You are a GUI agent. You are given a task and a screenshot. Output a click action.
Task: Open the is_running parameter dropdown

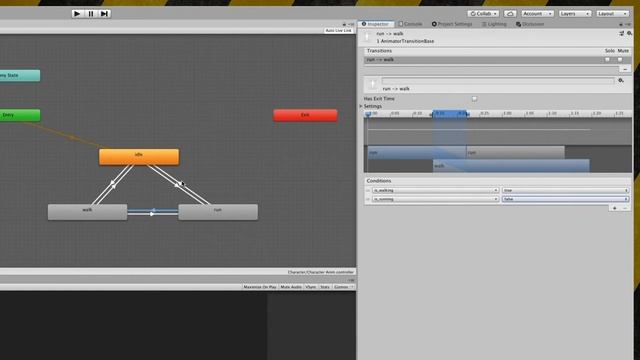point(435,199)
